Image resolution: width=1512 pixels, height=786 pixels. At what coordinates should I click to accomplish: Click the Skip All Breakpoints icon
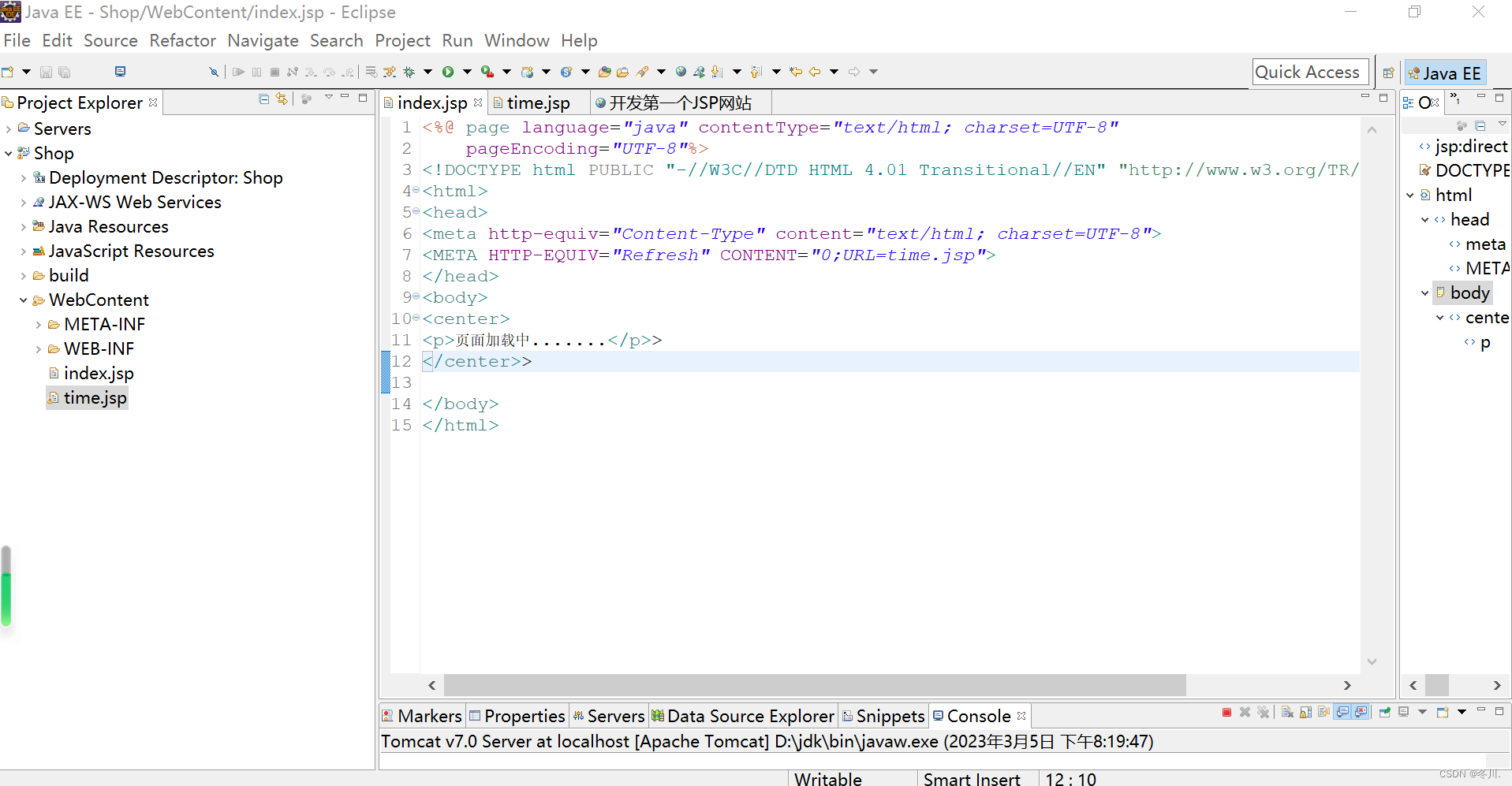click(214, 72)
